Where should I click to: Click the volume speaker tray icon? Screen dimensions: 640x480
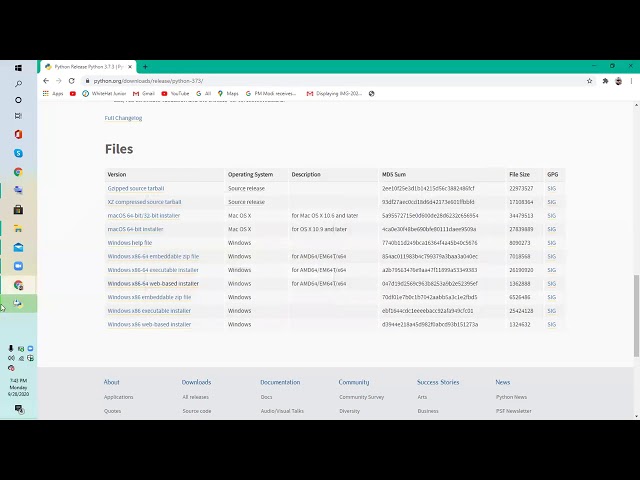[11, 358]
